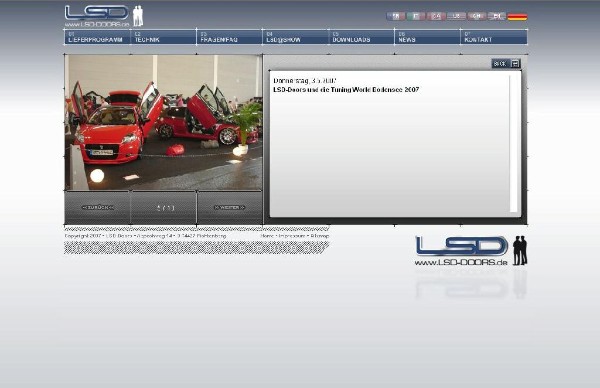The image size is (600, 388).
Task: Select the German flag icon
Action: pos(517,16)
